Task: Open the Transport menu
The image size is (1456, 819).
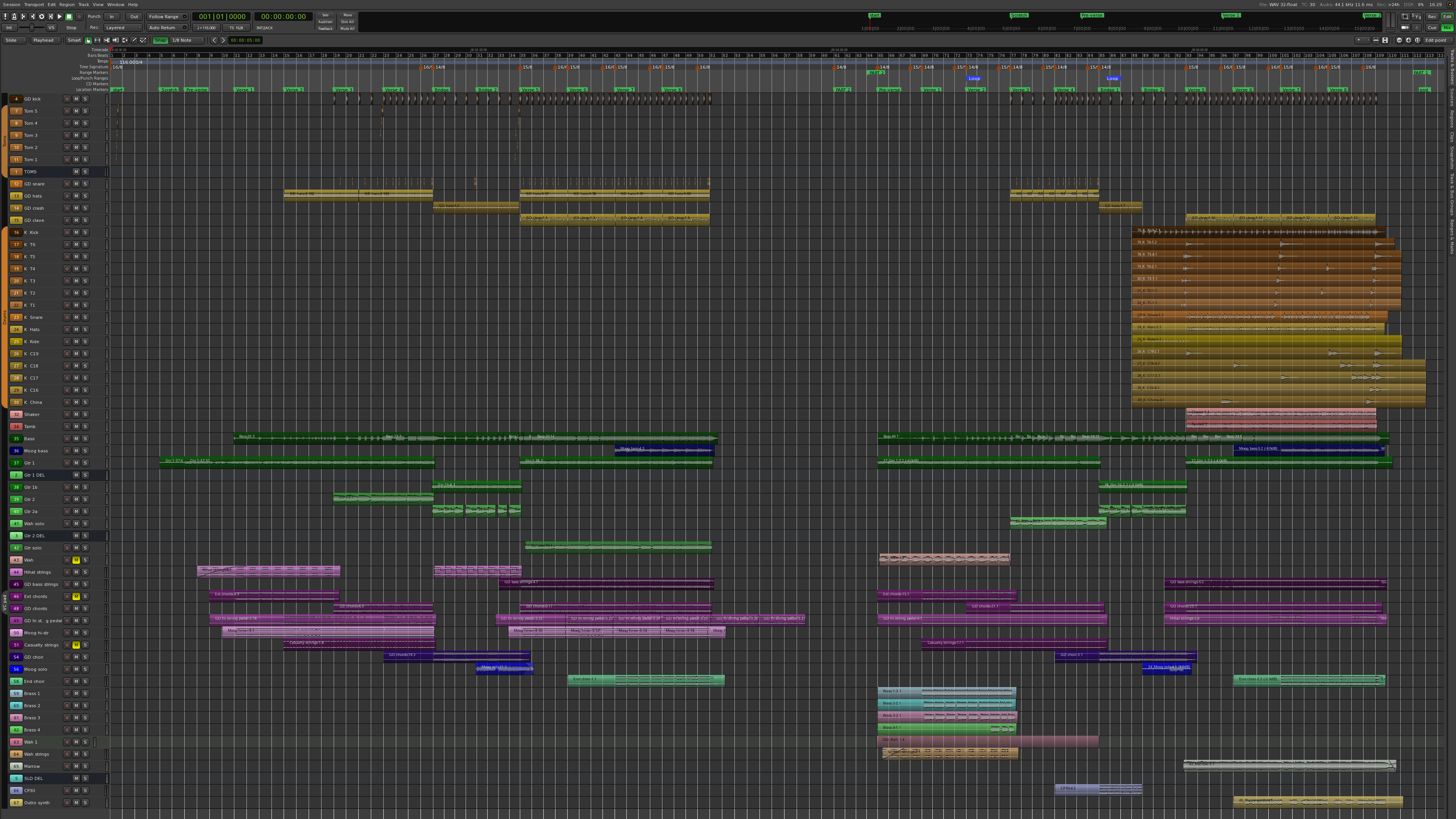Action: pos(34,5)
